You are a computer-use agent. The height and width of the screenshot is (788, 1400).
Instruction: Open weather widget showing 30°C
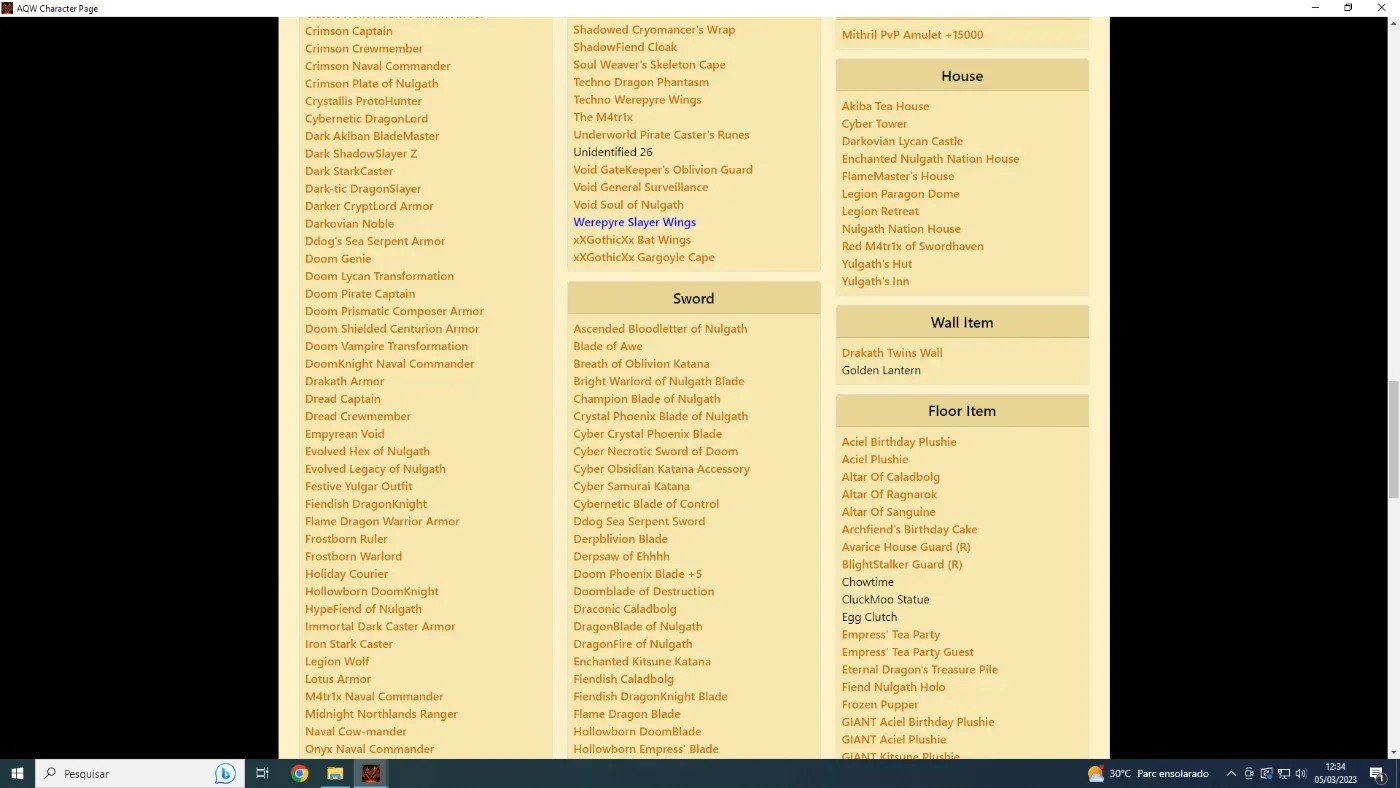pos(1148,773)
